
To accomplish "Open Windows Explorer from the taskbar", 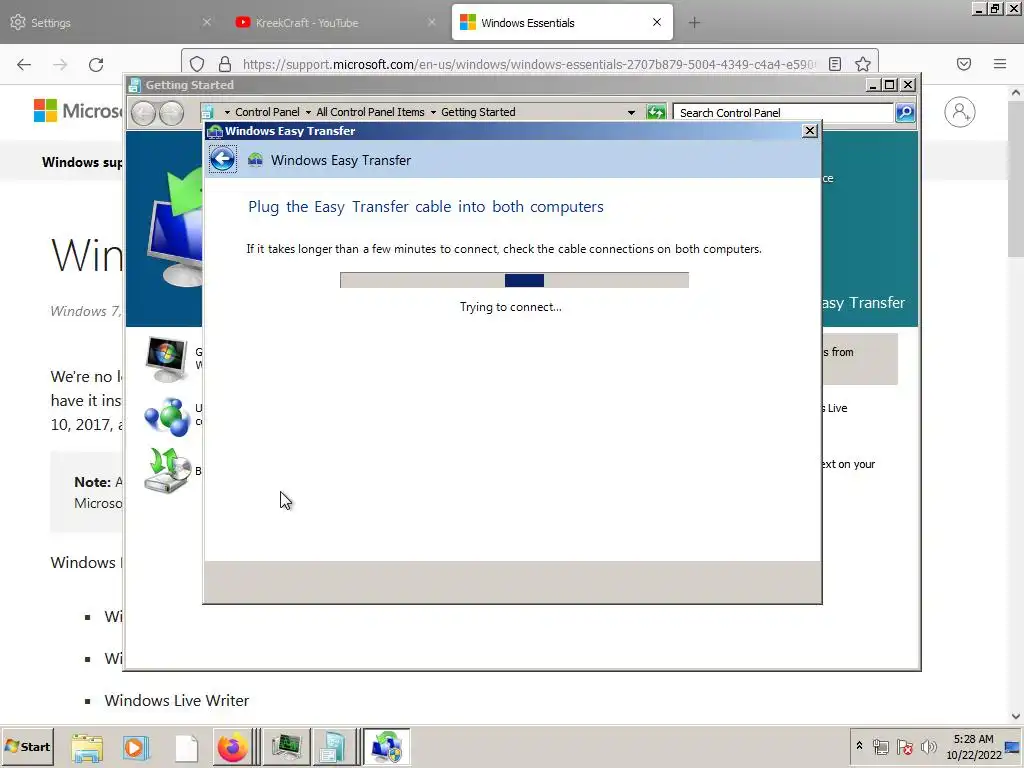I will [x=87, y=747].
